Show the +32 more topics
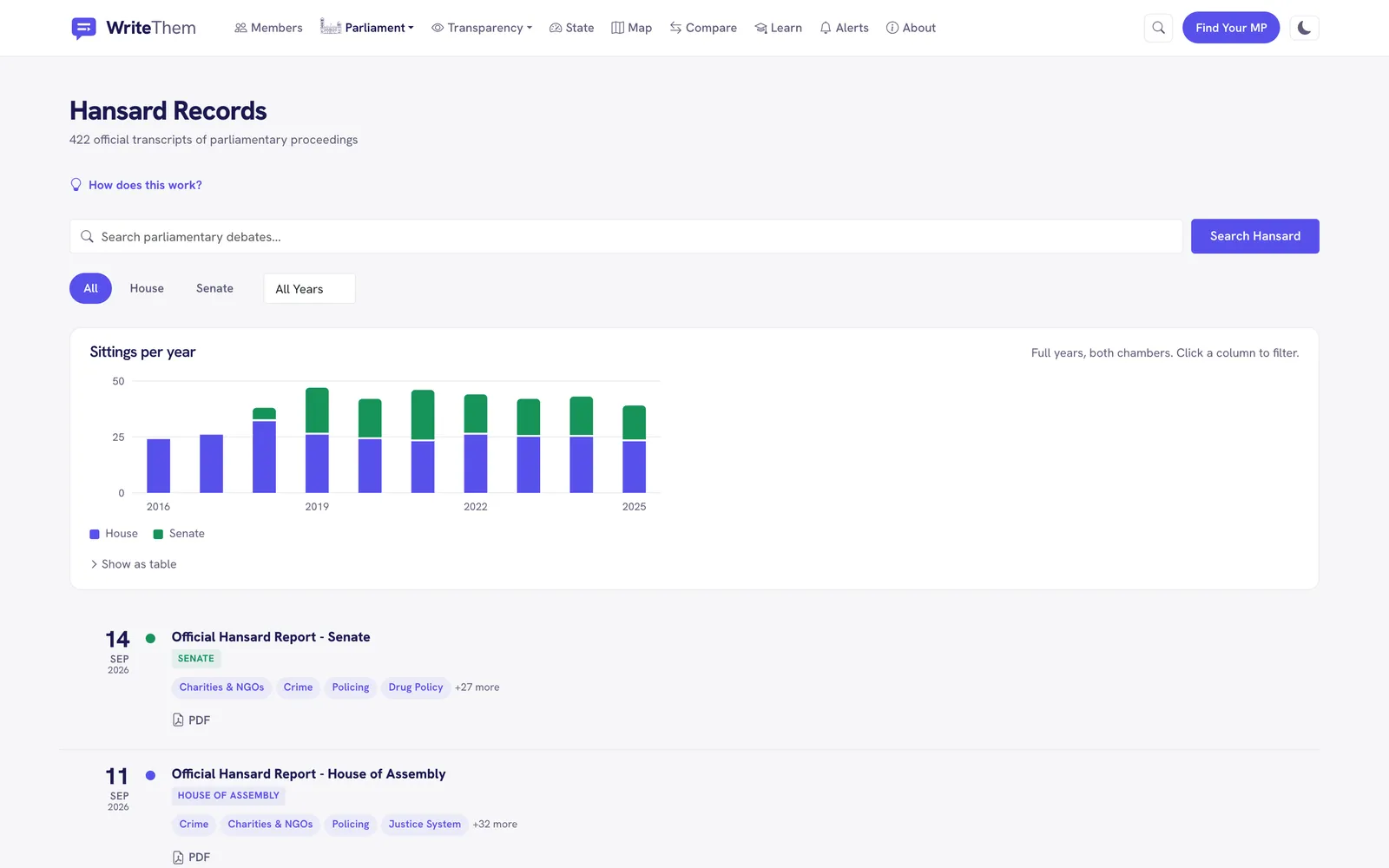 click(495, 825)
